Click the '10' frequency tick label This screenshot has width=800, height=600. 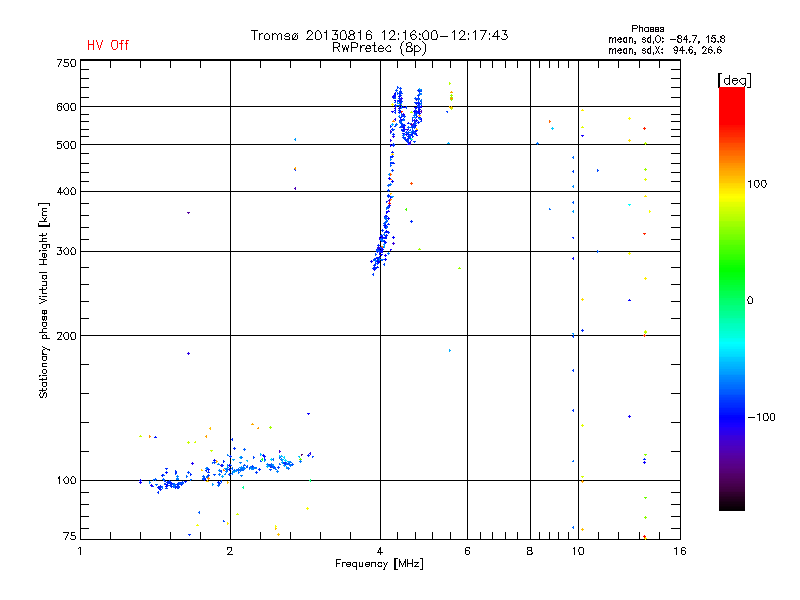578,551
